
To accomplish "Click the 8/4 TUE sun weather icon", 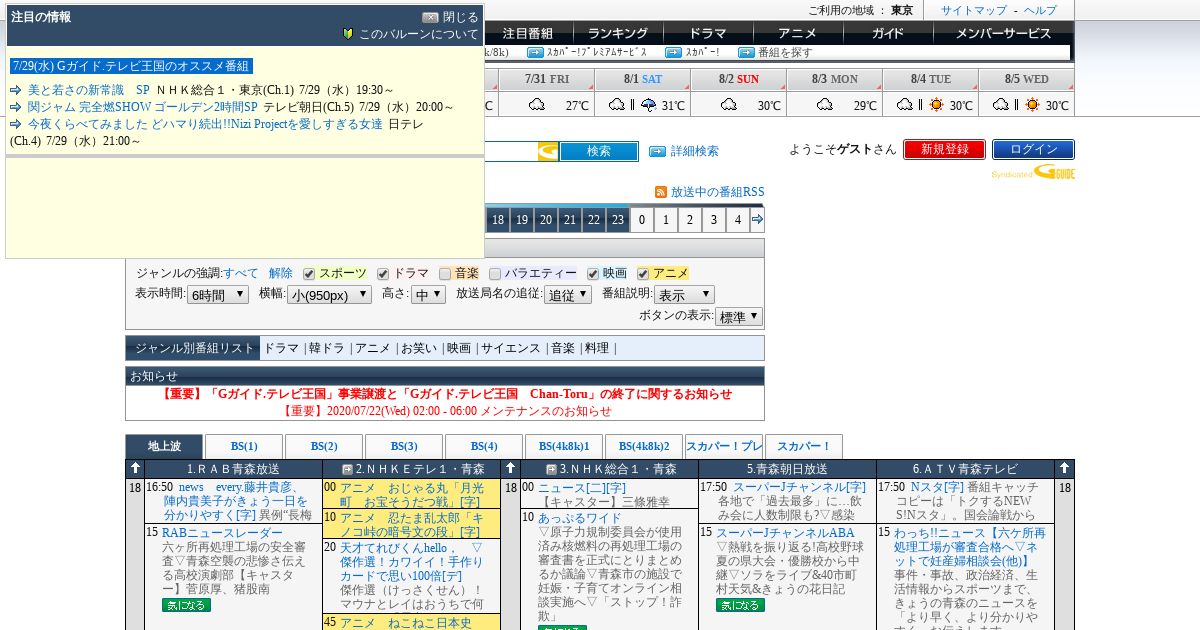I will (936, 105).
